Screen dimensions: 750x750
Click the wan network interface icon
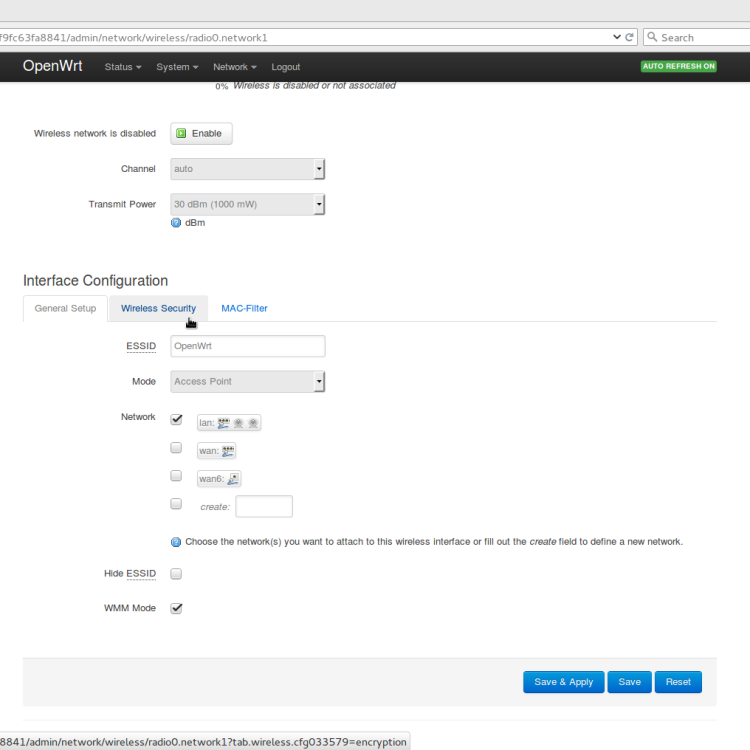tap(227, 451)
